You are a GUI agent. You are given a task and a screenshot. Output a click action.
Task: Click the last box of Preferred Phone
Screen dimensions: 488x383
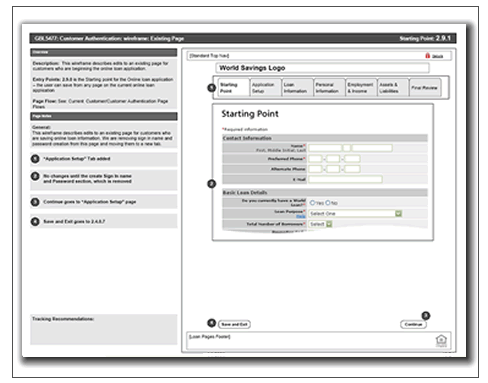[x=352, y=159]
